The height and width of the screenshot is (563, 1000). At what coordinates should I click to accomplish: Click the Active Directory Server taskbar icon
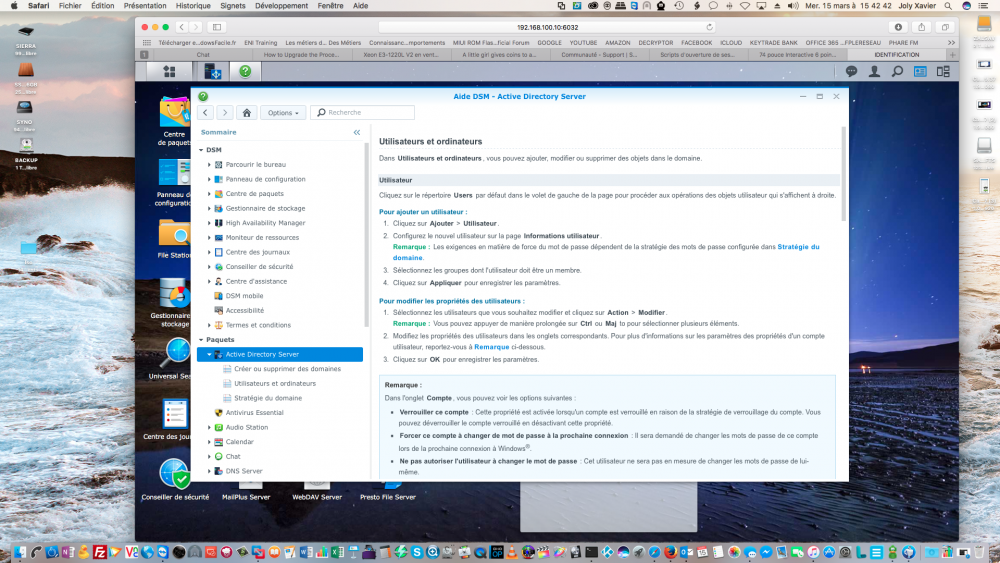point(212,71)
